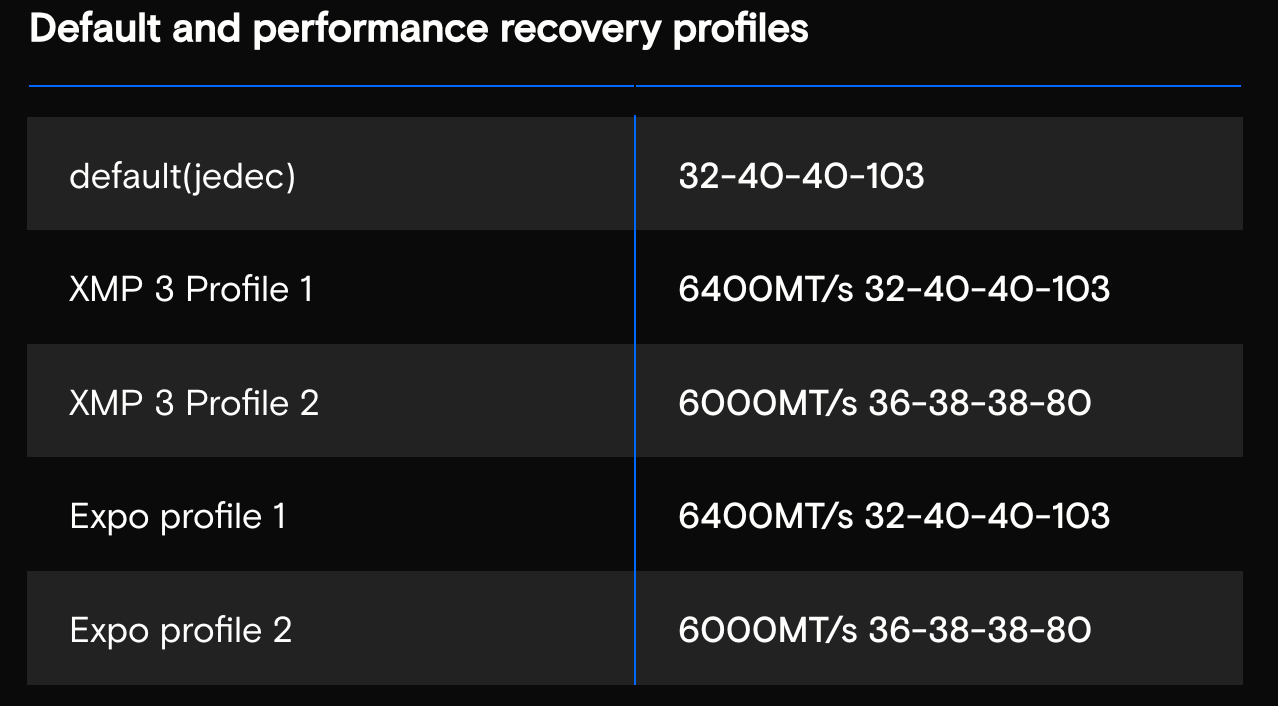
Task: Click the 'Default and performance recovery profiles' heading
Action: (x=419, y=30)
